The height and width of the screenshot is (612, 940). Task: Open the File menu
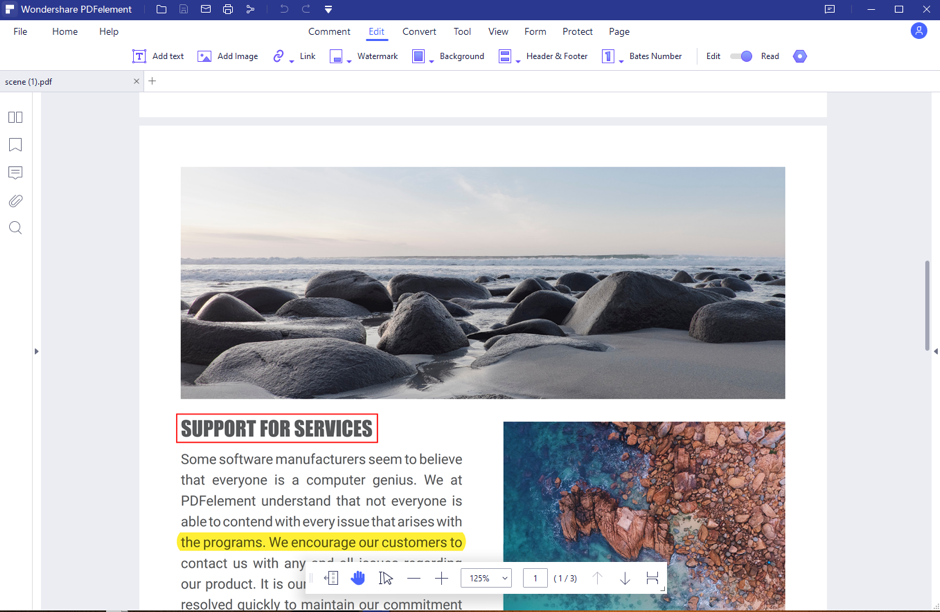20,32
